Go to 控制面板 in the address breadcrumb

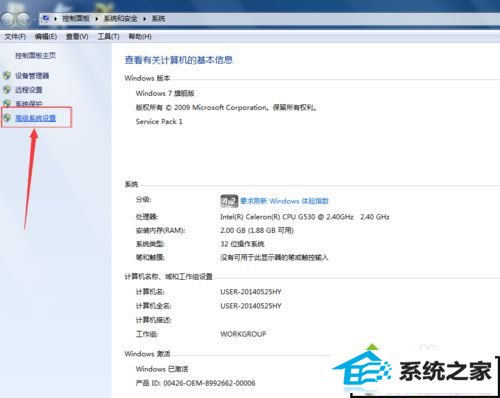point(76,19)
